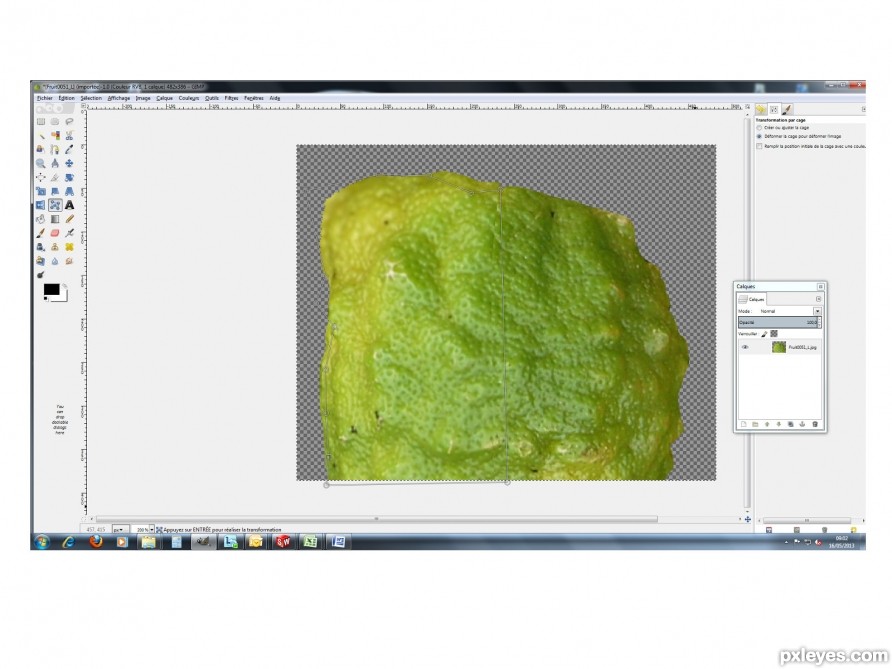Open the Sélection menu

click(x=91, y=98)
